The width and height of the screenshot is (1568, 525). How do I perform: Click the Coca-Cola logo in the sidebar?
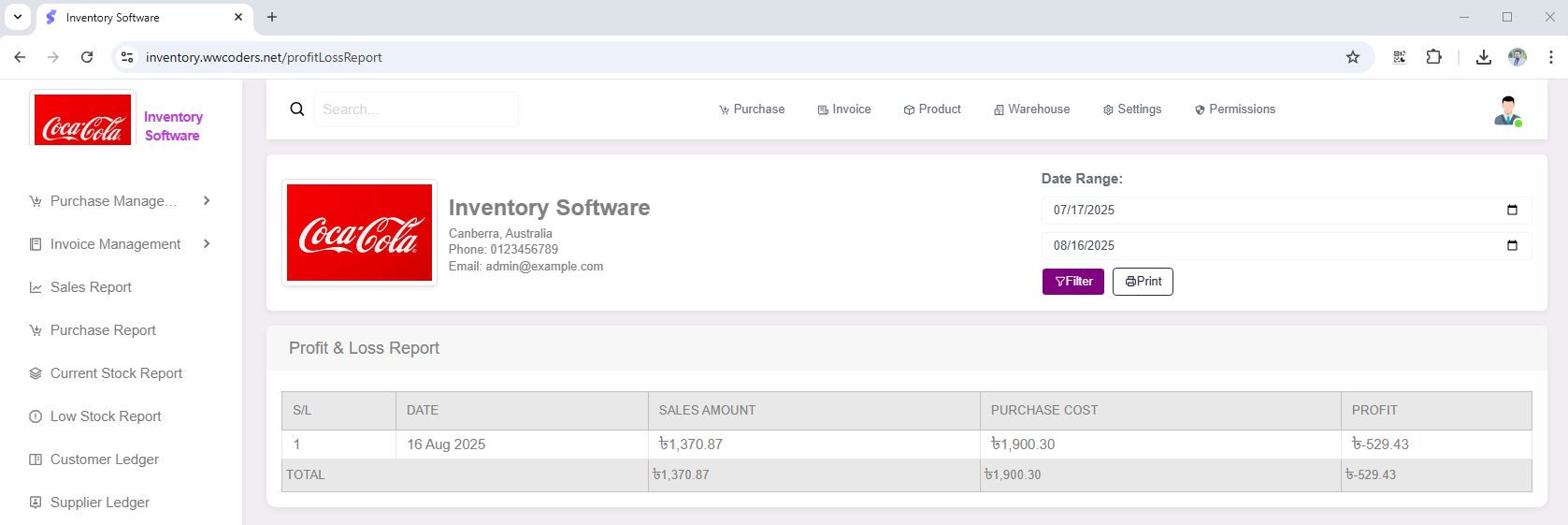[83, 120]
